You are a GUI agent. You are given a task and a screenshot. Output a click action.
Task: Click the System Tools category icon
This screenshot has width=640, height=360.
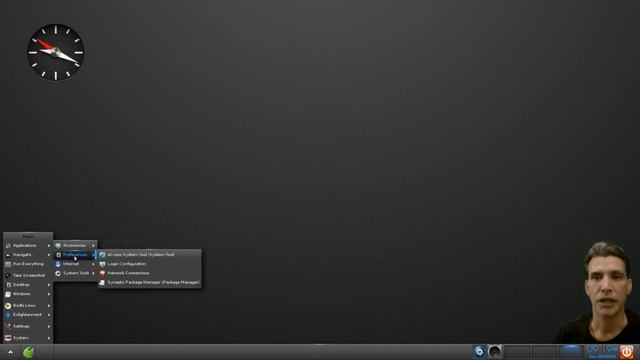pyautogui.click(x=58, y=273)
